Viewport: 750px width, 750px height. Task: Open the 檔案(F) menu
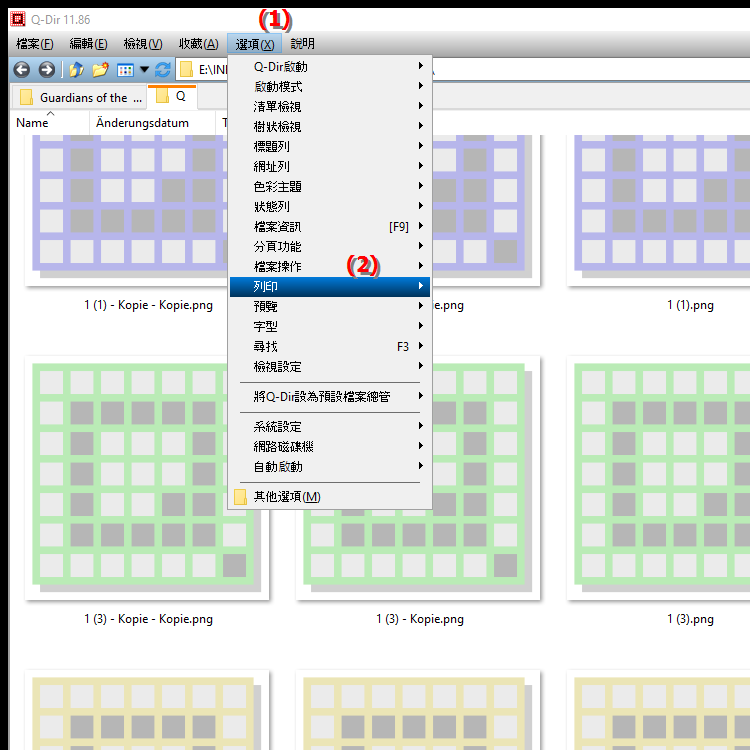coord(34,44)
